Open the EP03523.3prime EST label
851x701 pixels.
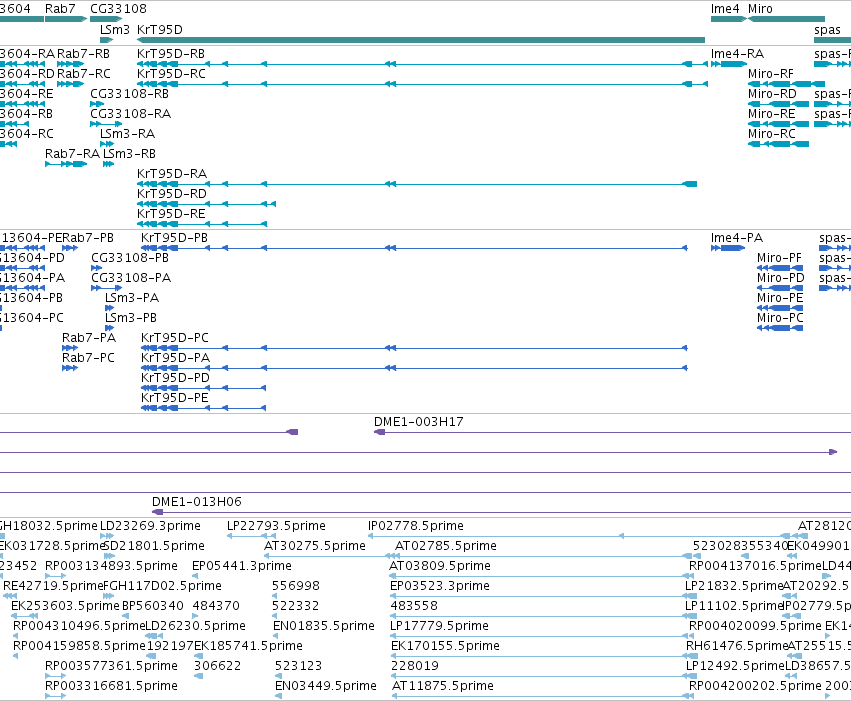tap(440, 586)
